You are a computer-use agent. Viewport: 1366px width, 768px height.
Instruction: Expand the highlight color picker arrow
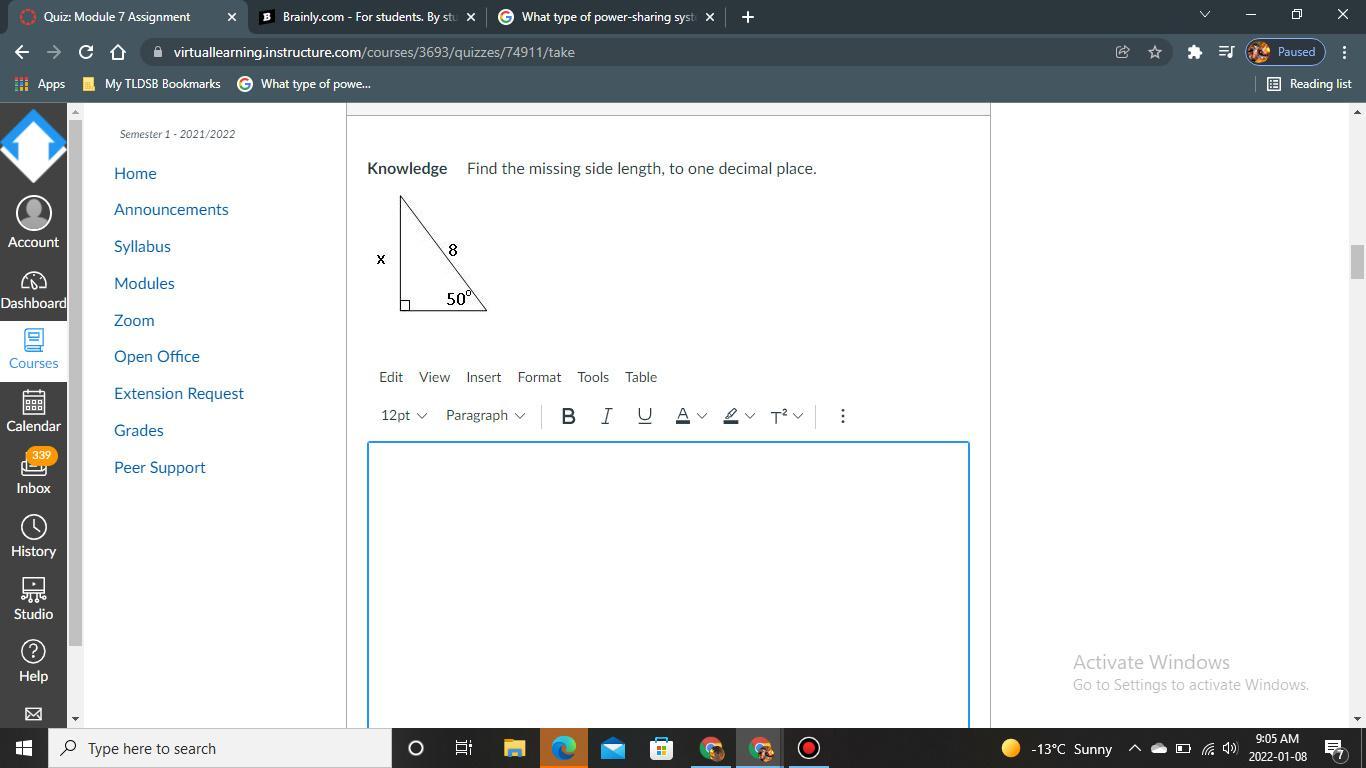click(750, 416)
